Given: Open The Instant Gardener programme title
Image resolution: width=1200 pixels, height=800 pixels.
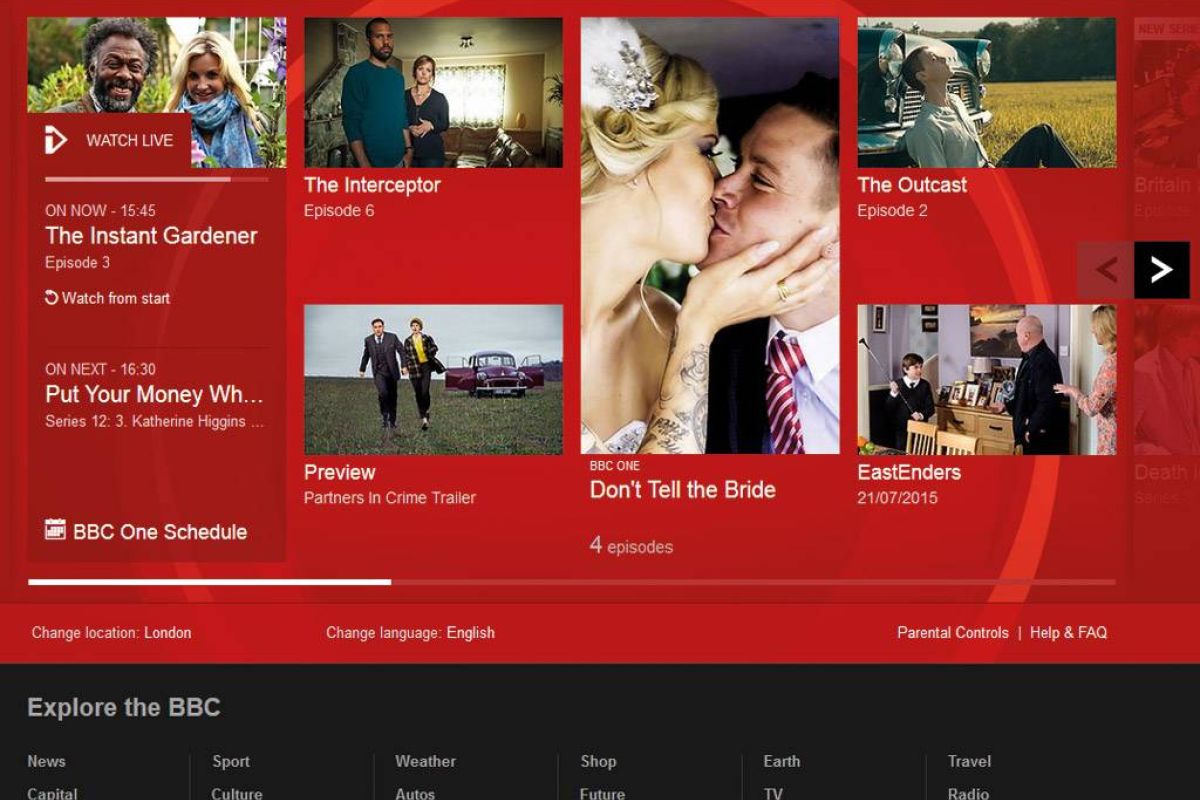Looking at the screenshot, I should (151, 236).
